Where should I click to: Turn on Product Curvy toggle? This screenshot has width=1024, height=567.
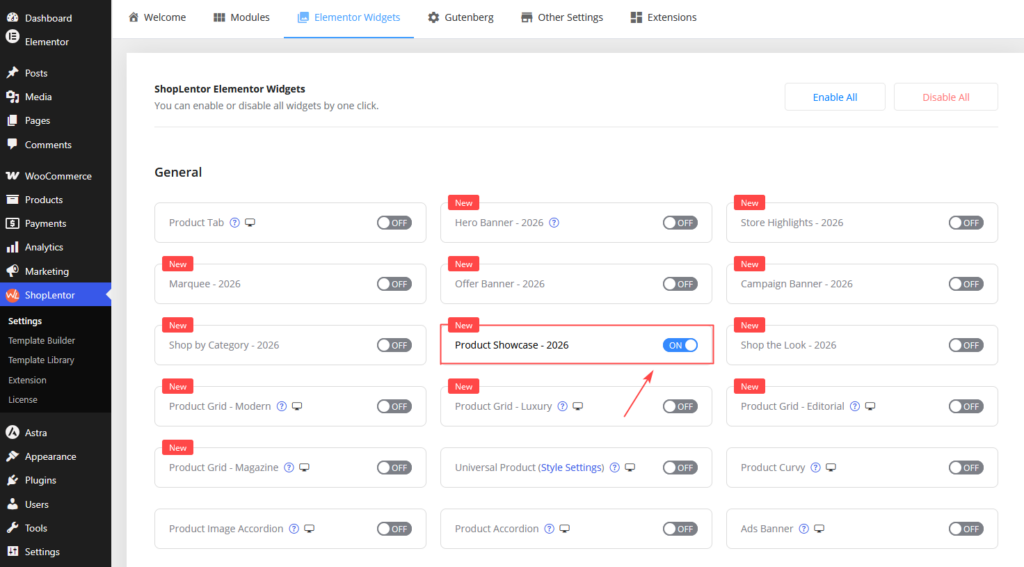click(x=966, y=468)
